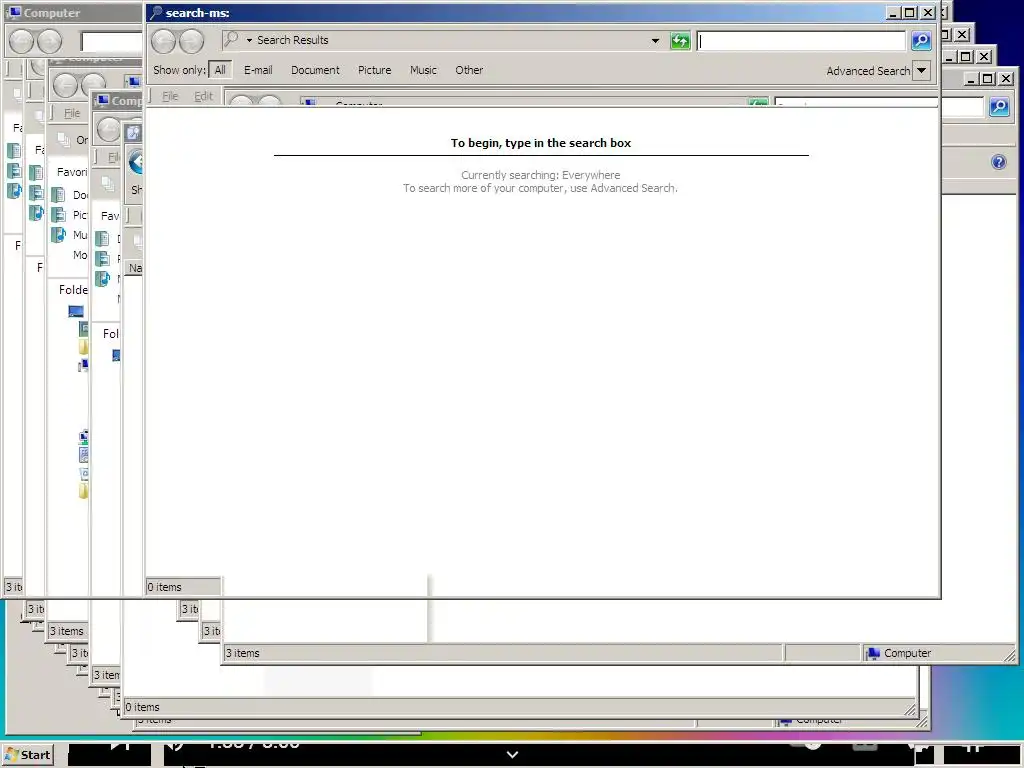
Task: Click the Back arrow in search-ms window
Action: (164, 41)
